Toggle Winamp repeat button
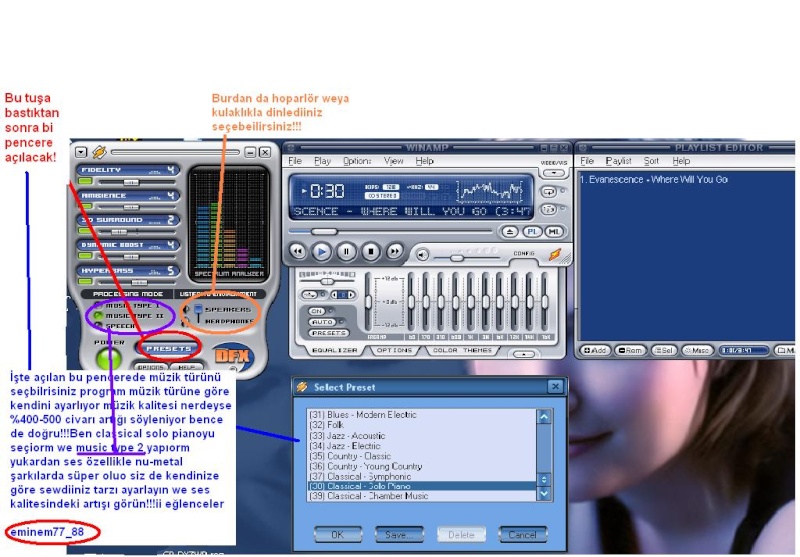800x557 pixels. [x=549, y=192]
